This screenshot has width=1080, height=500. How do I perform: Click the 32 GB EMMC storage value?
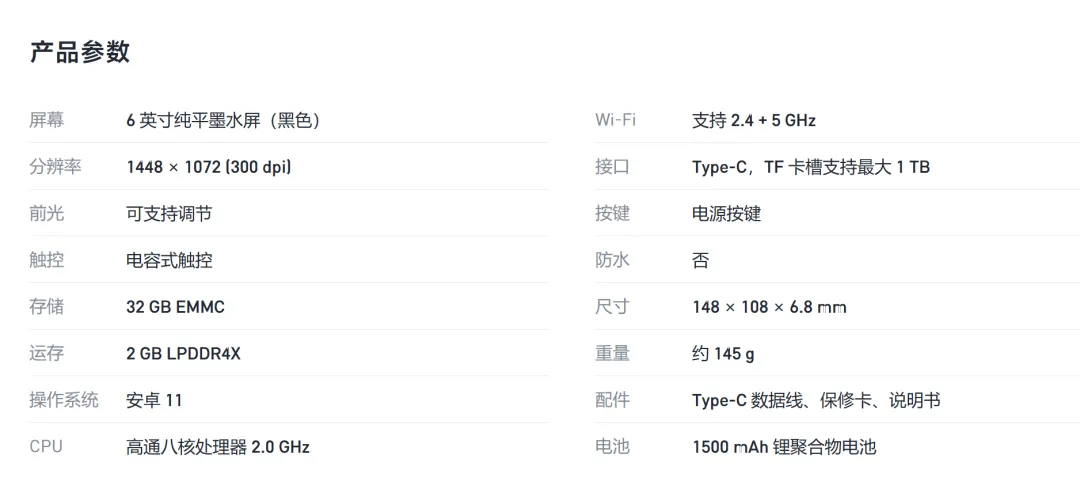pyautogui.click(x=176, y=307)
